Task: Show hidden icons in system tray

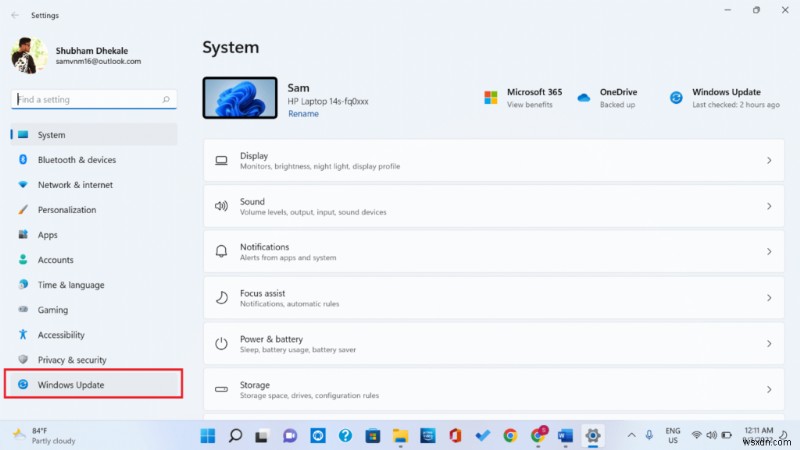Action: 632,435
